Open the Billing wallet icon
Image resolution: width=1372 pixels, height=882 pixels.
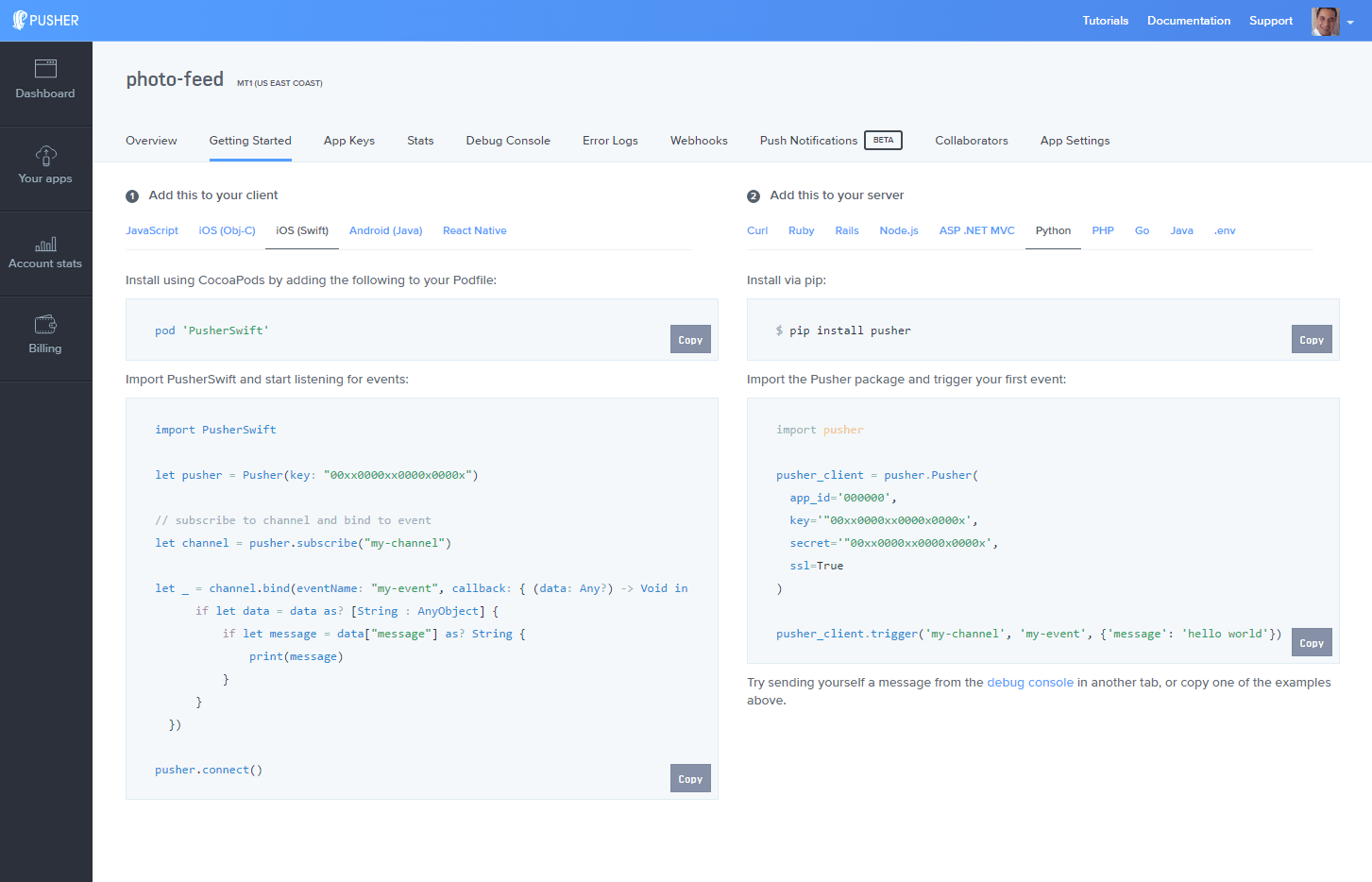[x=45, y=325]
